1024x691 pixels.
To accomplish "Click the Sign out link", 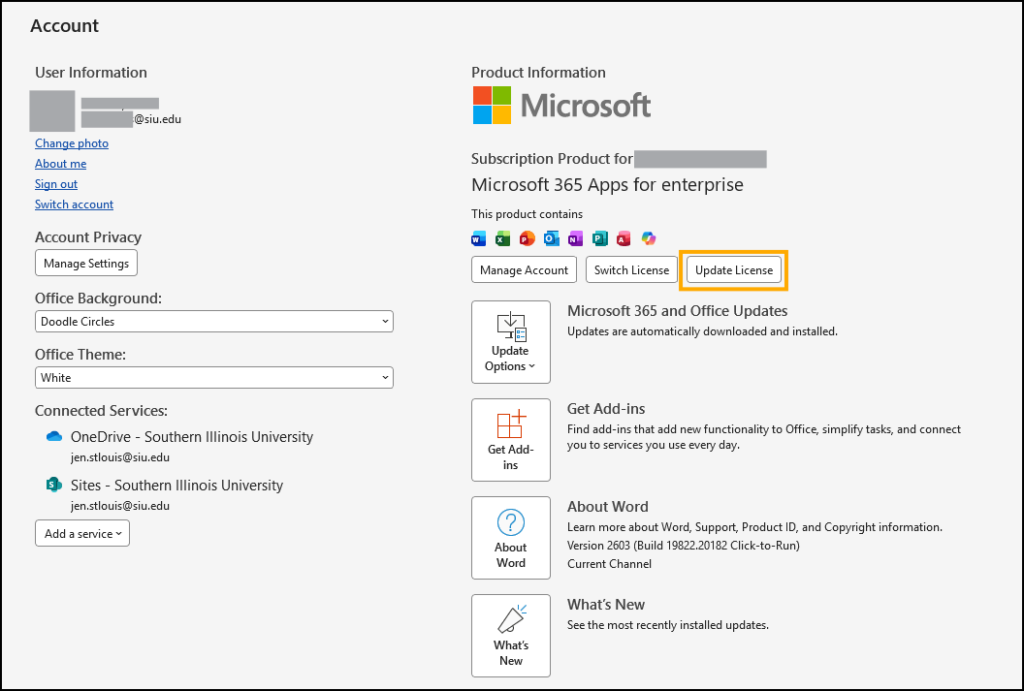I will 55,183.
